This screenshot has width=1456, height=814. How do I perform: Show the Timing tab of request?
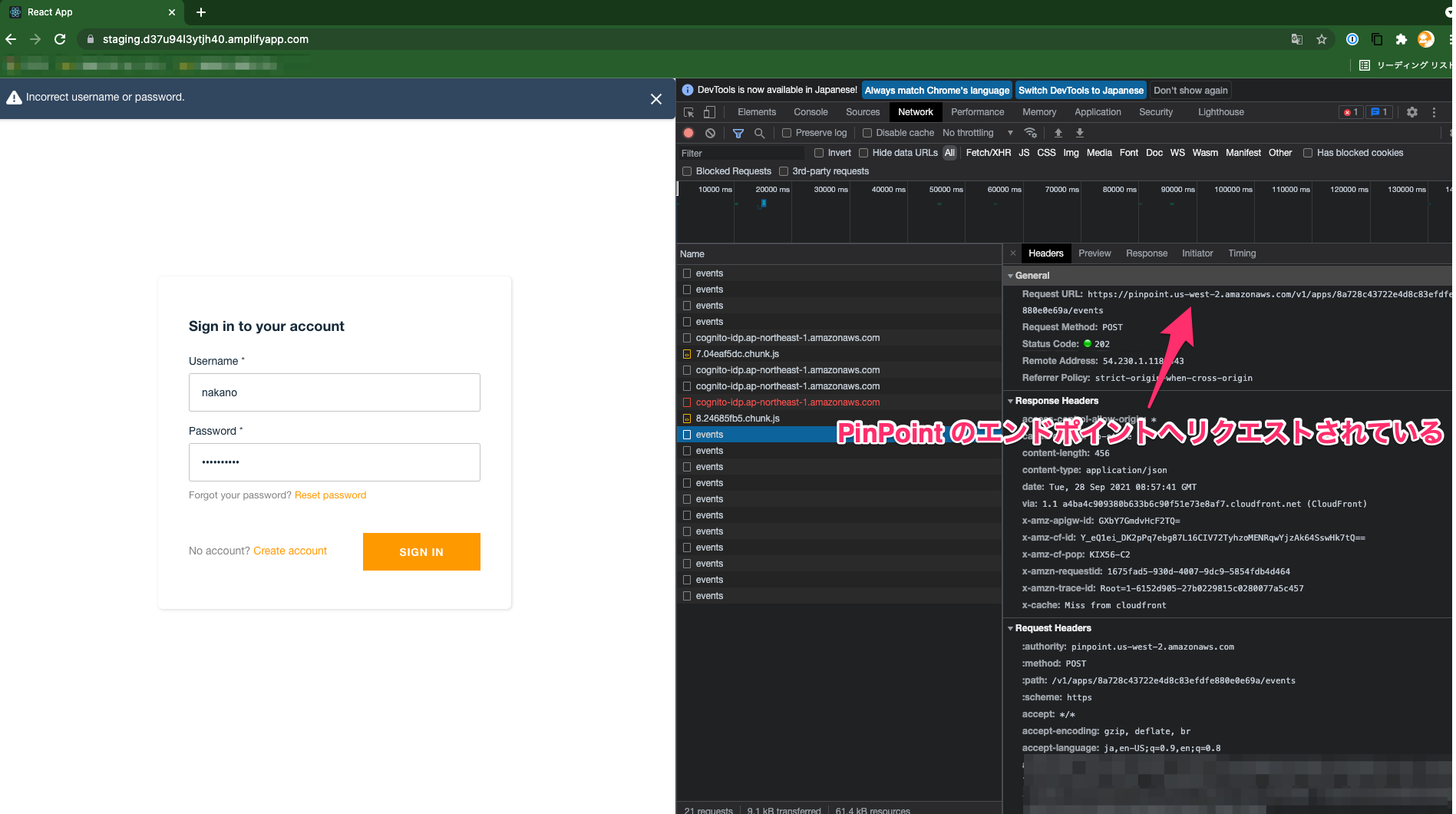pos(1242,253)
